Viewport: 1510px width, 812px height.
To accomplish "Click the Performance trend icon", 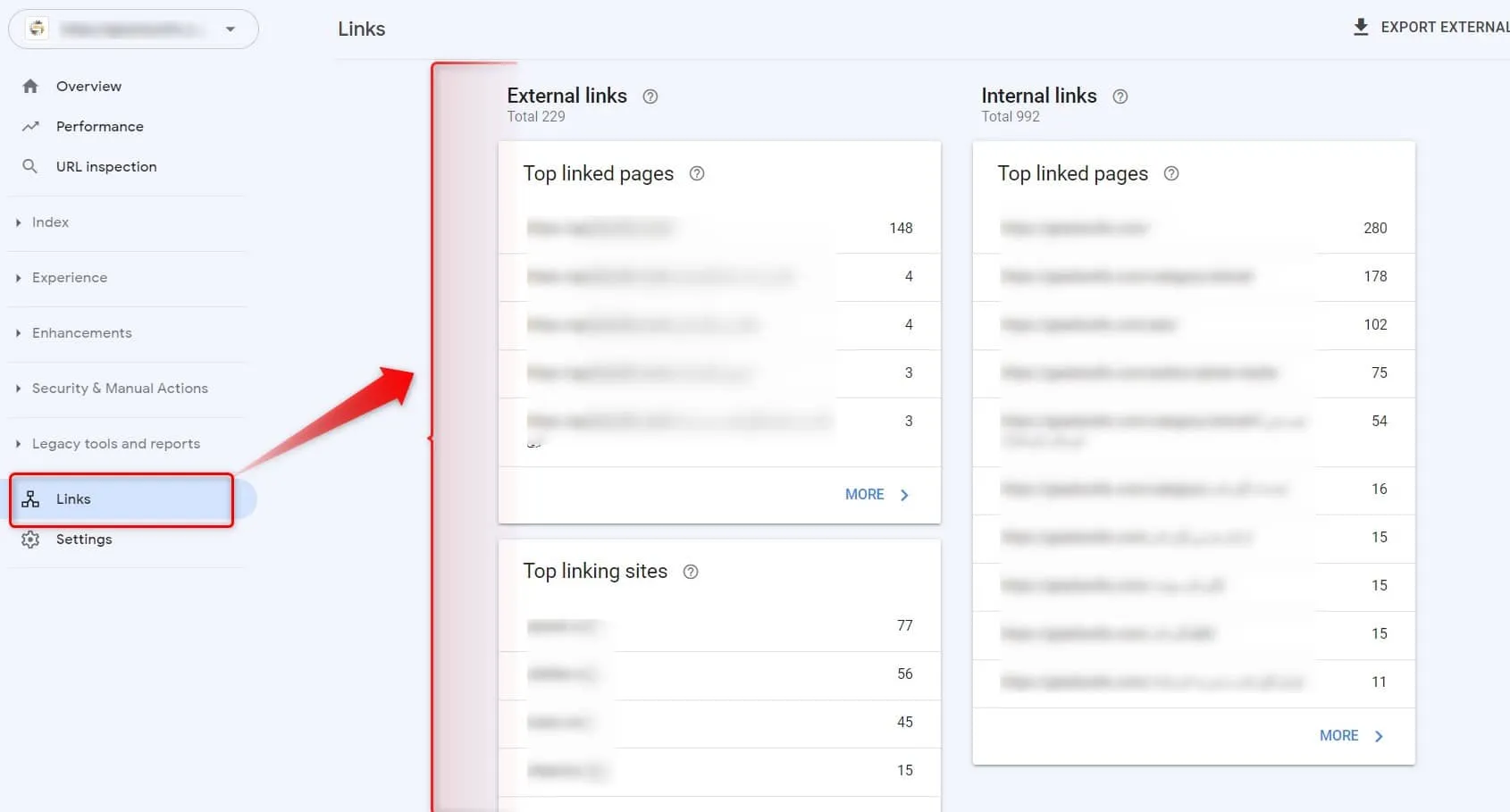I will click(30, 127).
